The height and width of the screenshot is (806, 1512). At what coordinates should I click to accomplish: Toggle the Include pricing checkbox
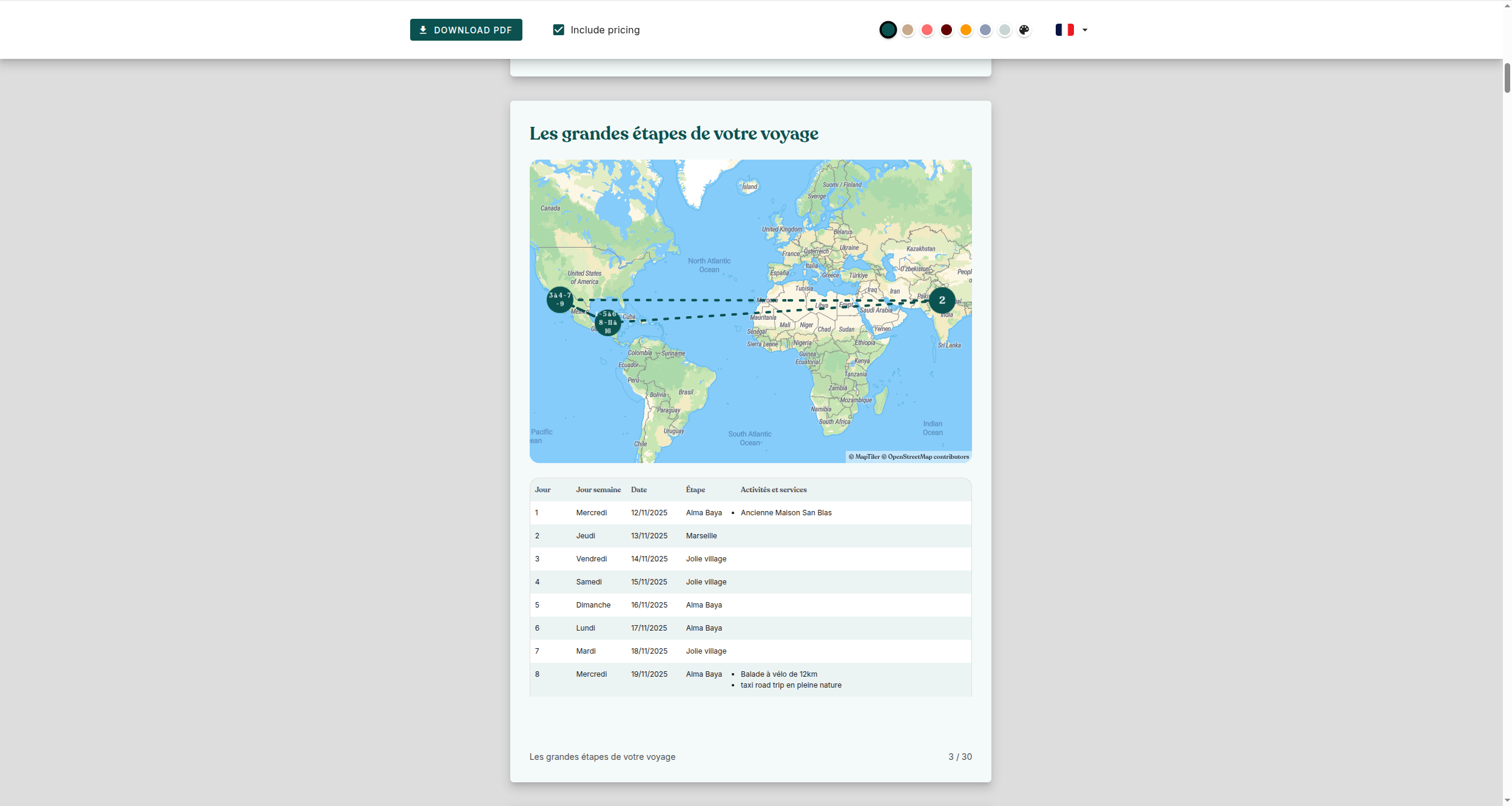point(559,30)
